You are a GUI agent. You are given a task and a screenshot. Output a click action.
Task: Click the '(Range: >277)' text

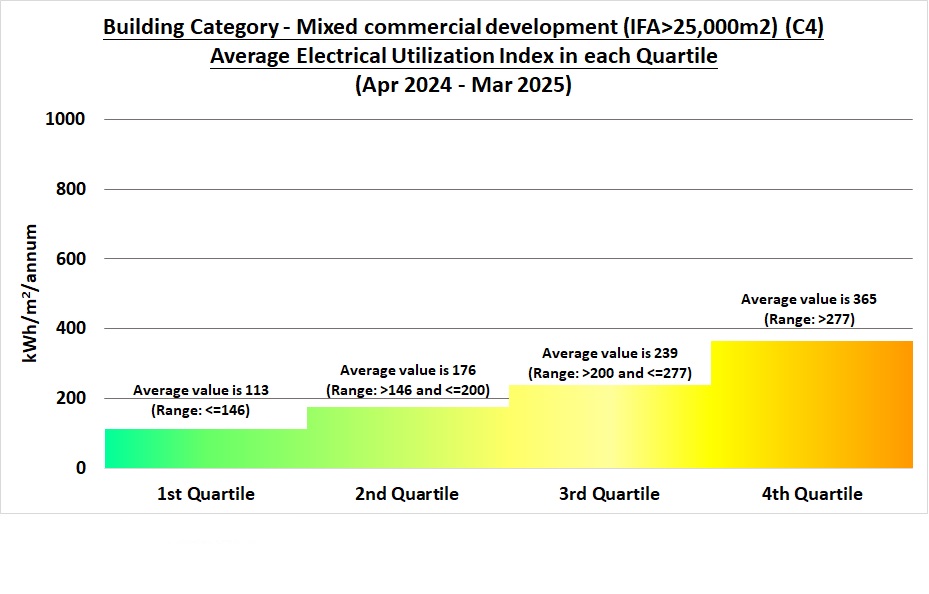[x=808, y=318]
